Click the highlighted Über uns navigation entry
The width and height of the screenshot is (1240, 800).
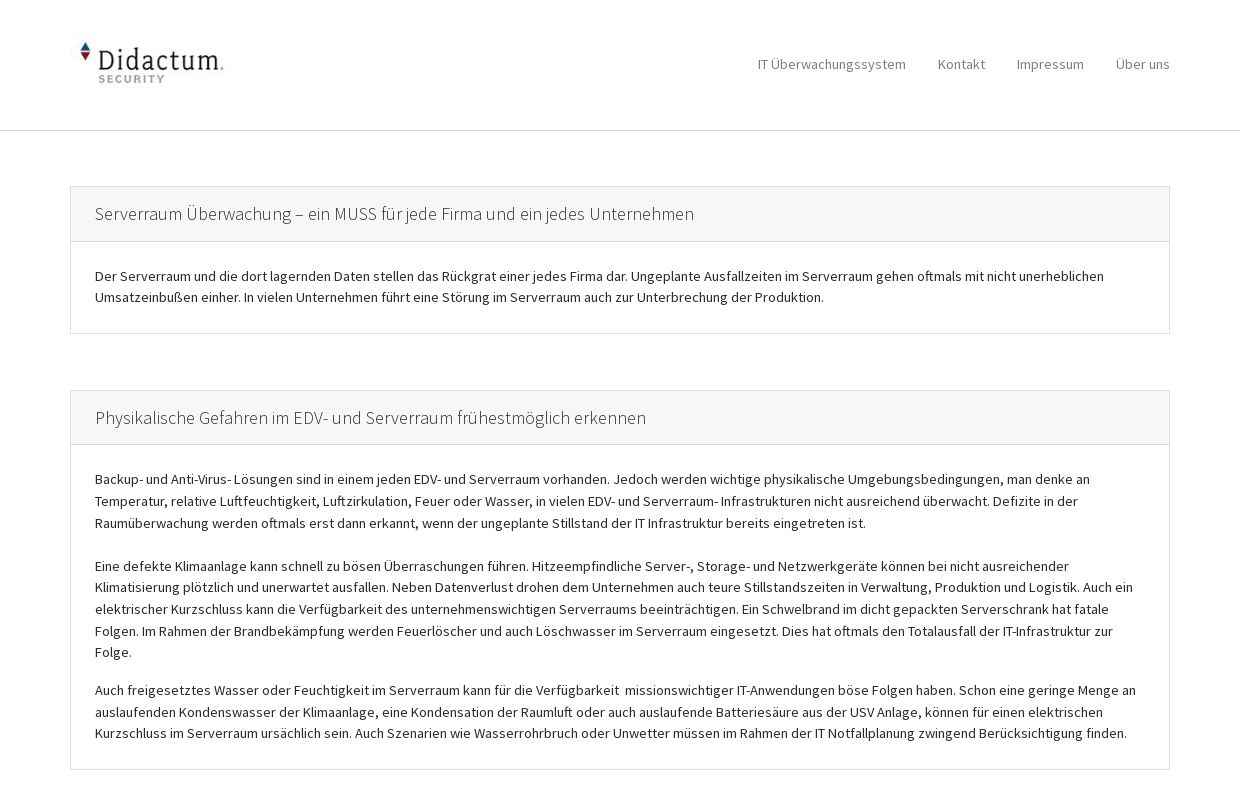coord(1142,64)
